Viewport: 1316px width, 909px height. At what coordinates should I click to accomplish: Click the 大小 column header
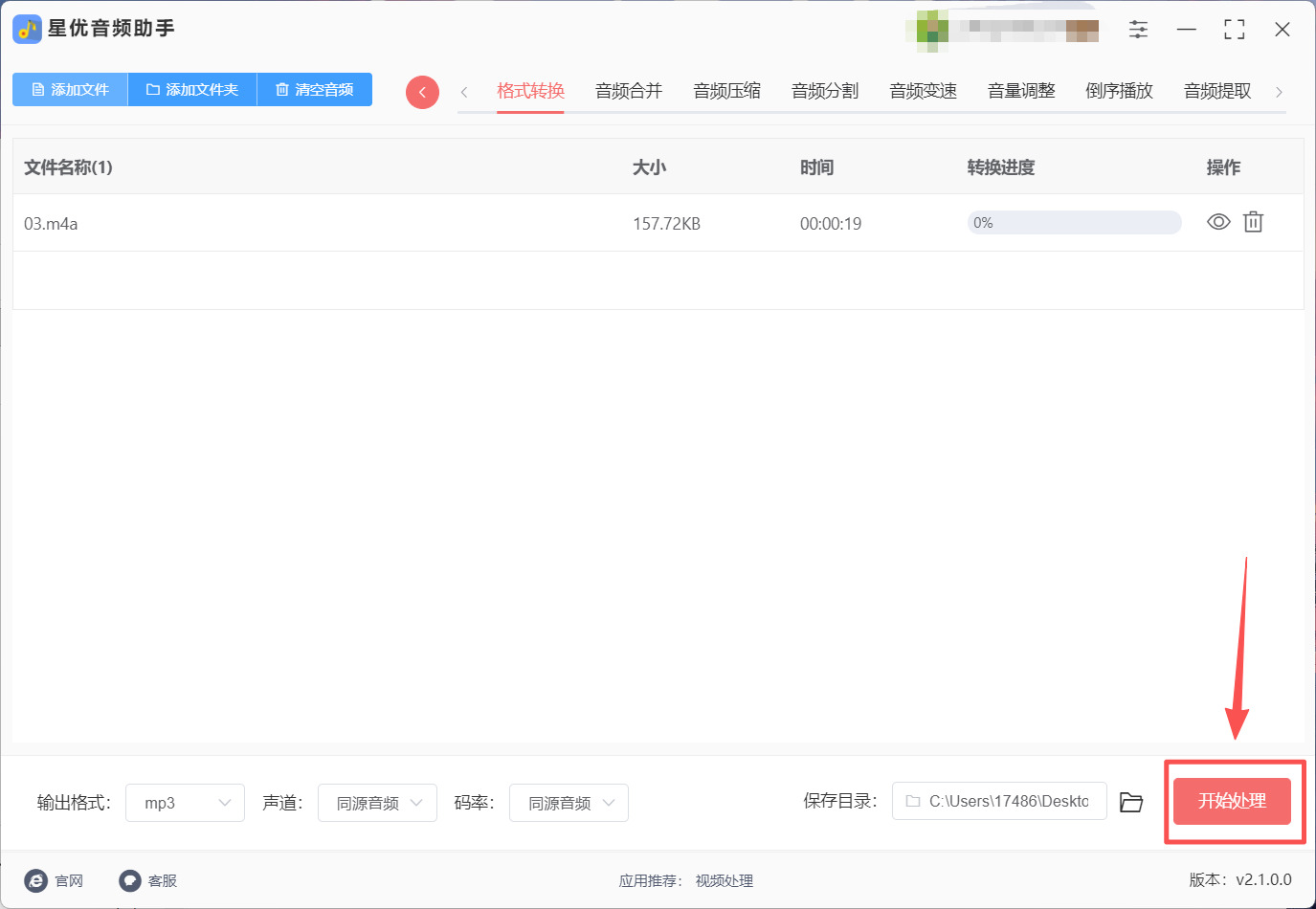point(649,167)
